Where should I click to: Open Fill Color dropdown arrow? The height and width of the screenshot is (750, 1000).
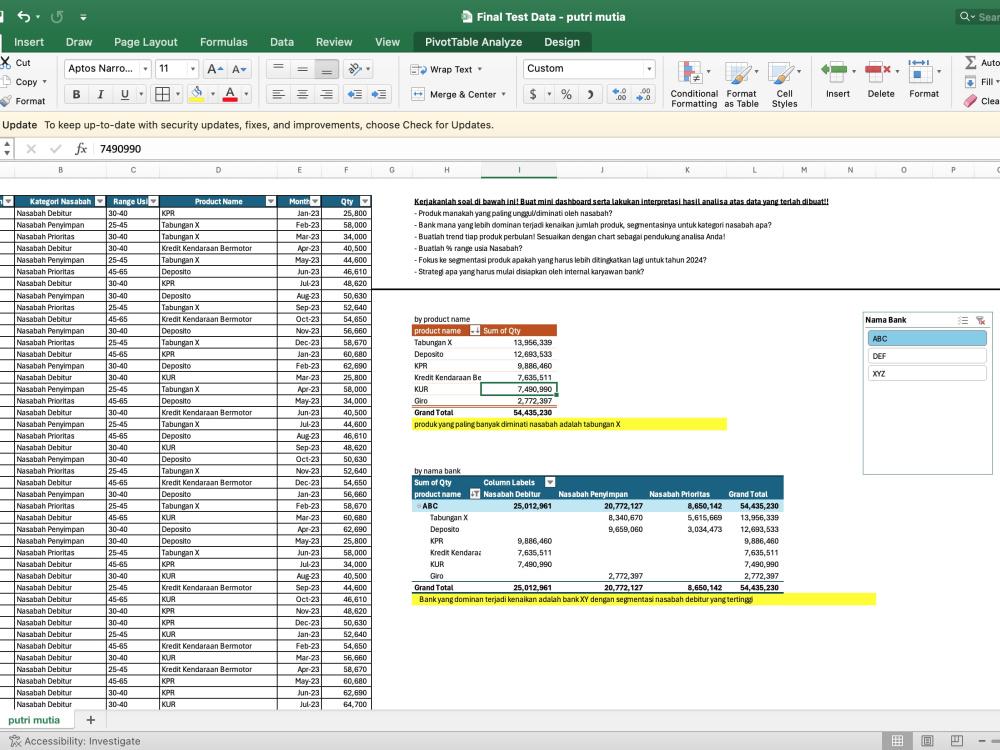213,94
